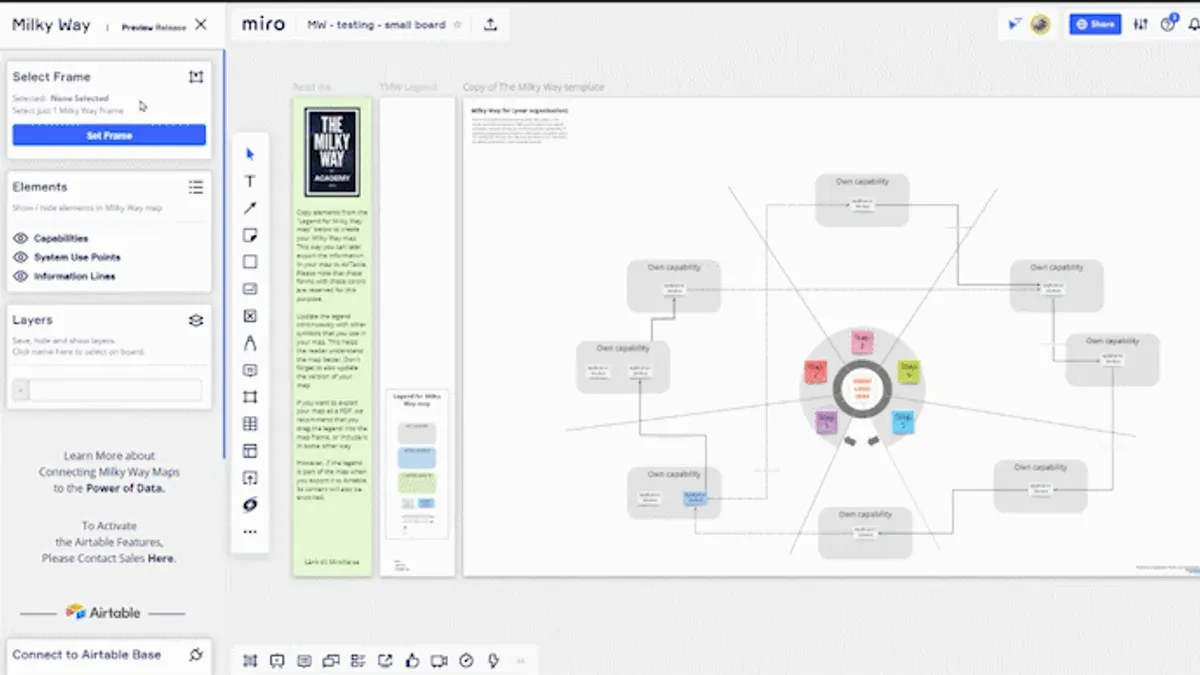Toggle visibility of Capabilities

tap(20, 238)
